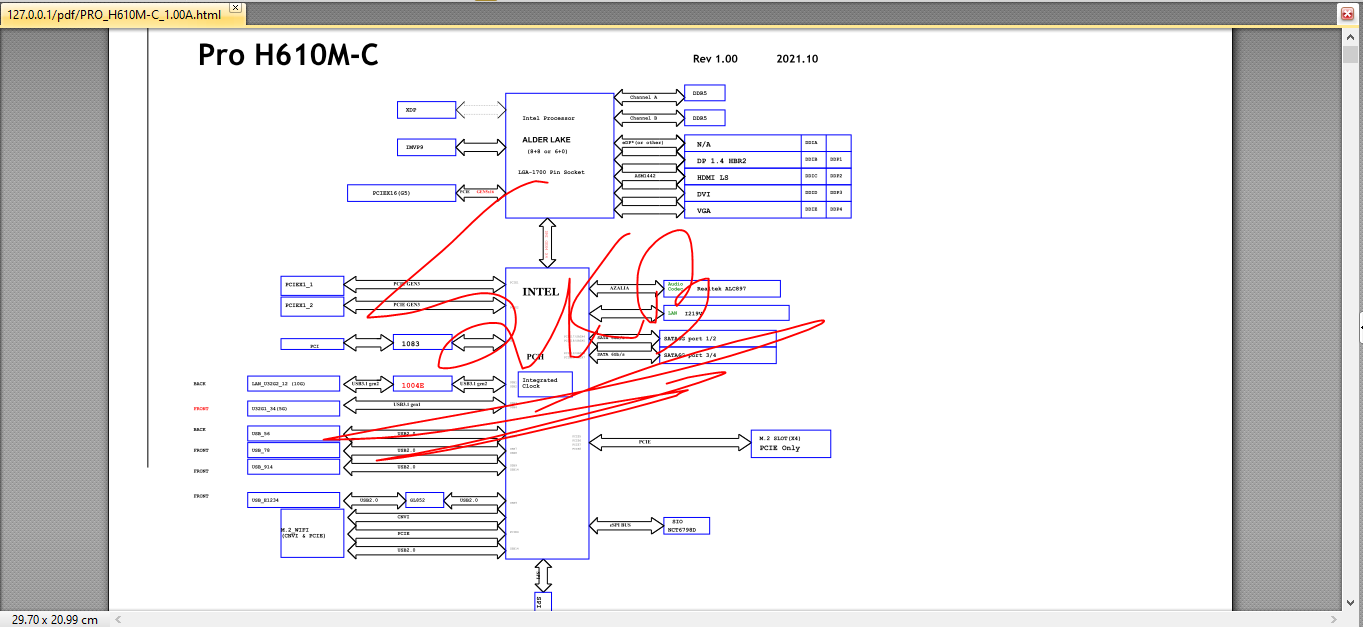Click the red 1004B block
Viewport: 1363px width, 627px height.
coord(422,384)
